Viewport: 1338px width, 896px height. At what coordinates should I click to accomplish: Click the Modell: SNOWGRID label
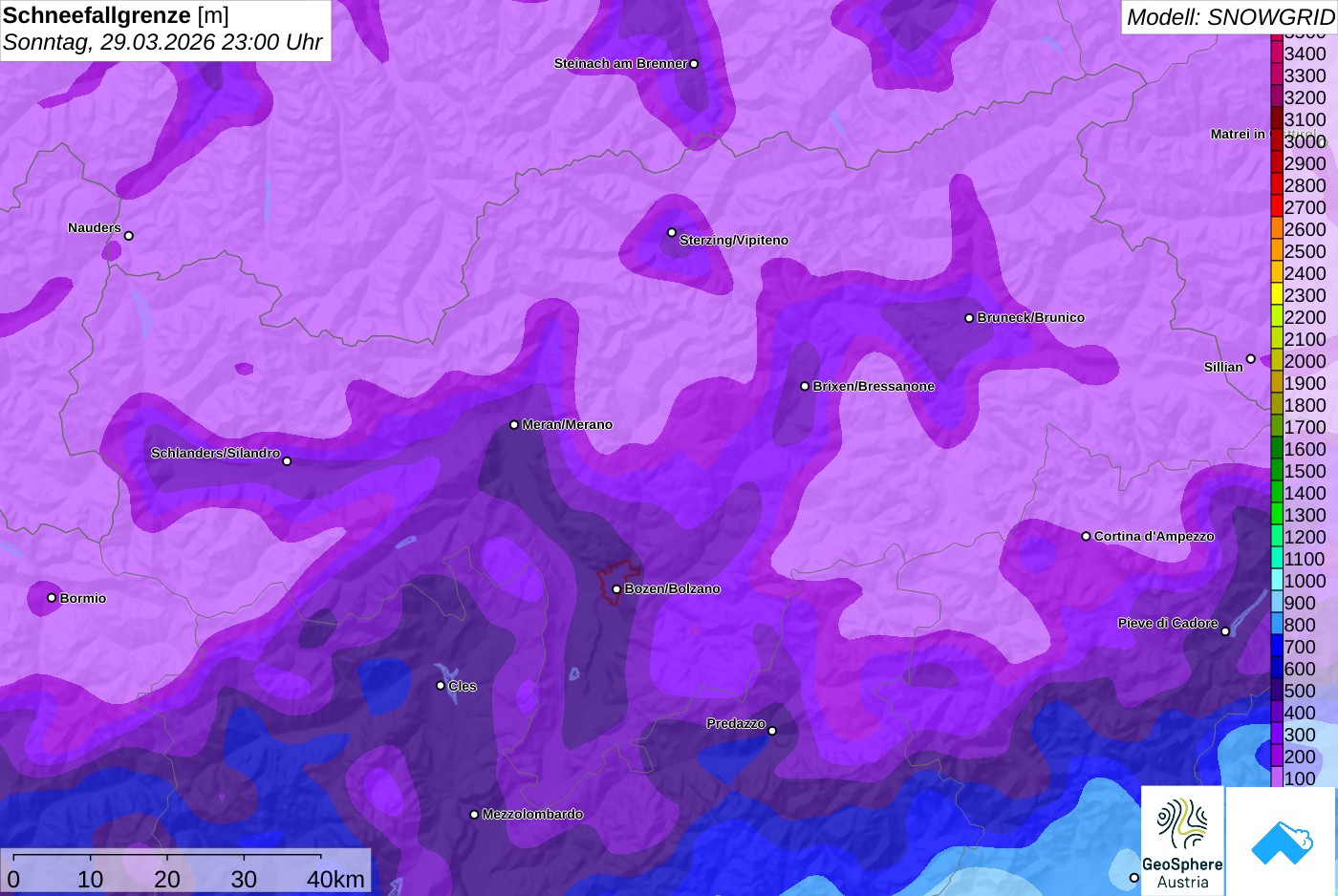[1230, 17]
